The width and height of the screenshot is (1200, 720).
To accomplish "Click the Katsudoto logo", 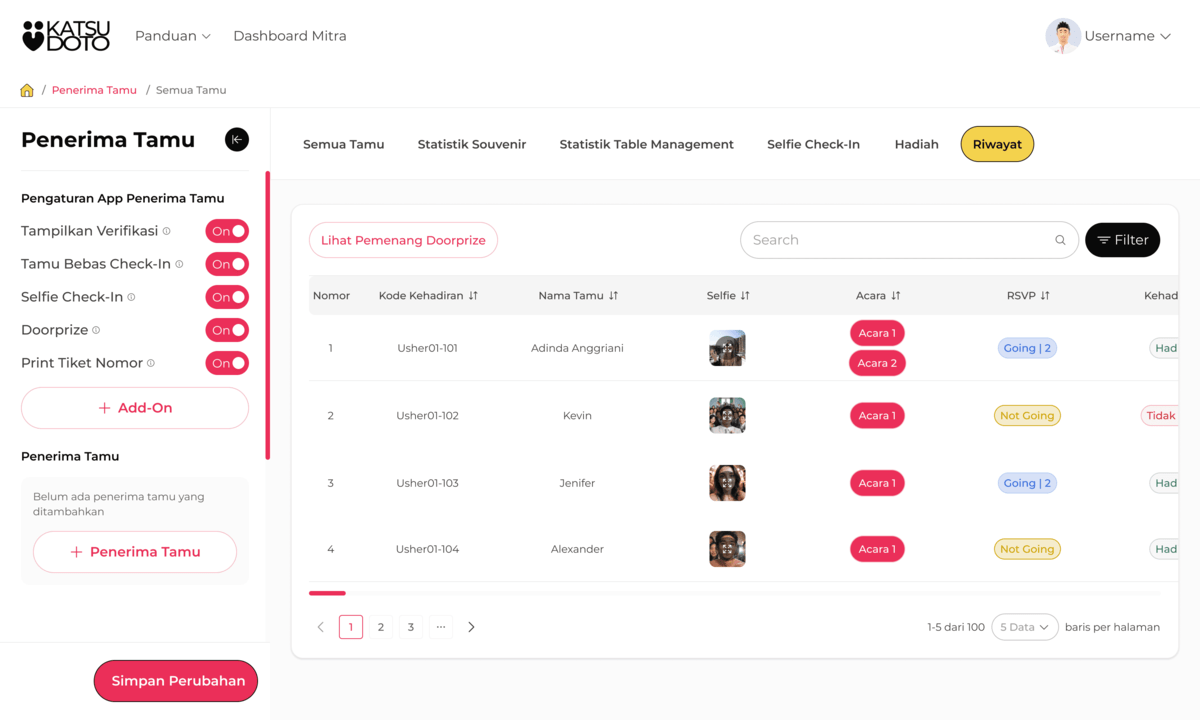I will point(66,36).
